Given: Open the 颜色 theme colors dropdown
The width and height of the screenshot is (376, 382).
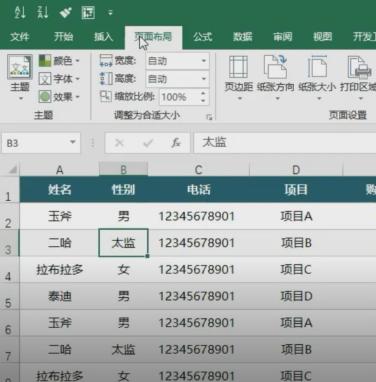Looking at the screenshot, I should pos(59,61).
